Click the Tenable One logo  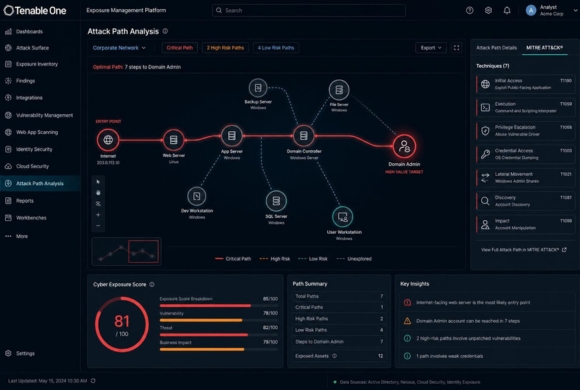tap(35, 10)
